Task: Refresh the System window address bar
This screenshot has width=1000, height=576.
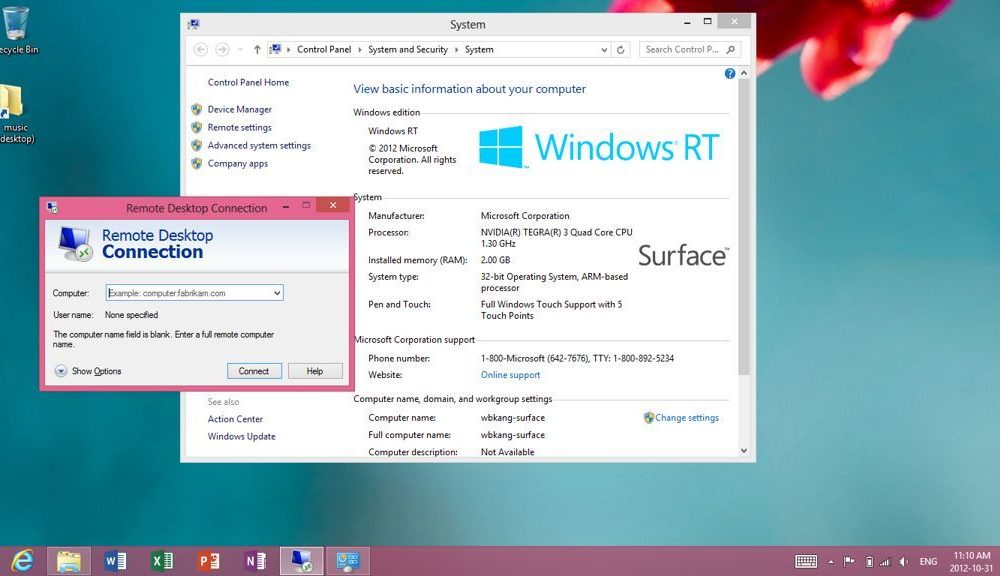Action: click(x=620, y=49)
